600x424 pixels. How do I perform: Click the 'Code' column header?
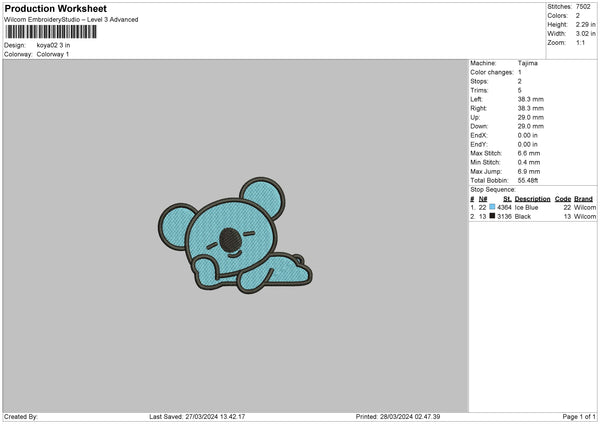[x=563, y=199]
